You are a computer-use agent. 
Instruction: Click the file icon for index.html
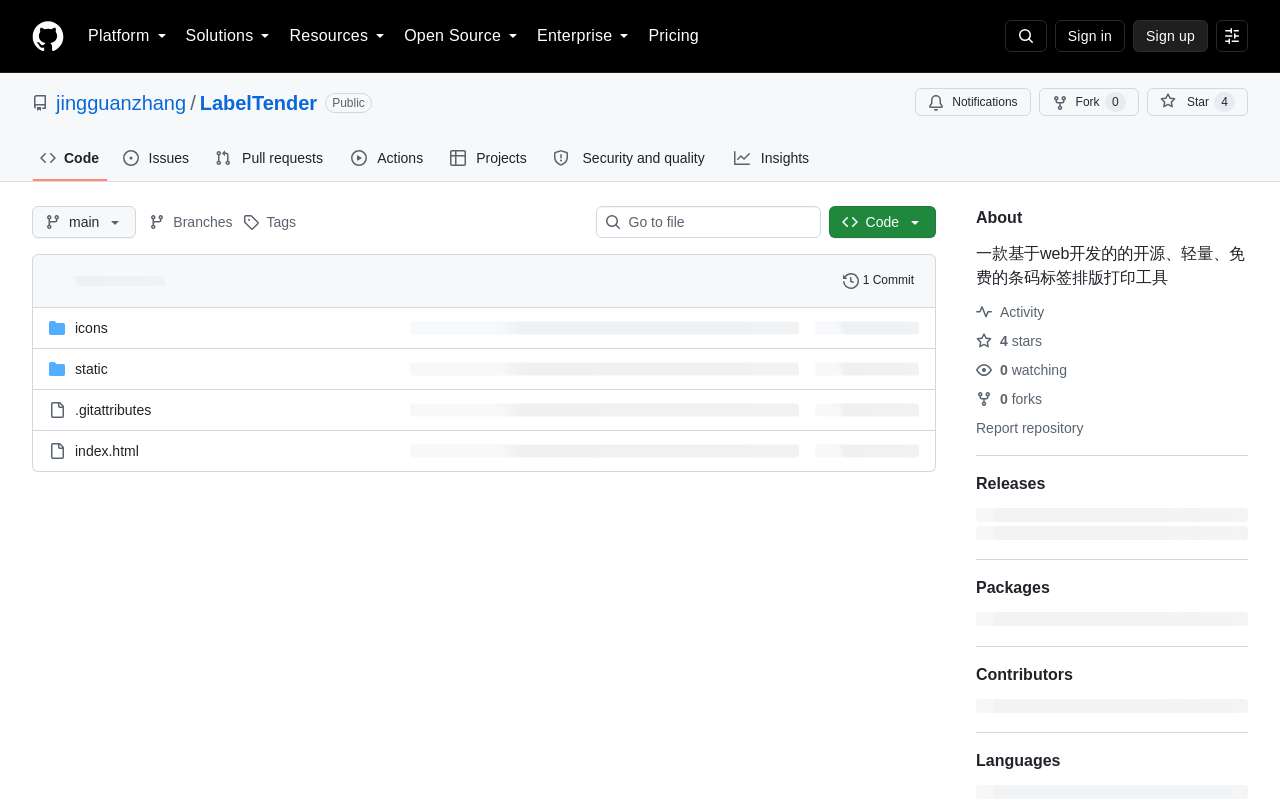click(57, 451)
